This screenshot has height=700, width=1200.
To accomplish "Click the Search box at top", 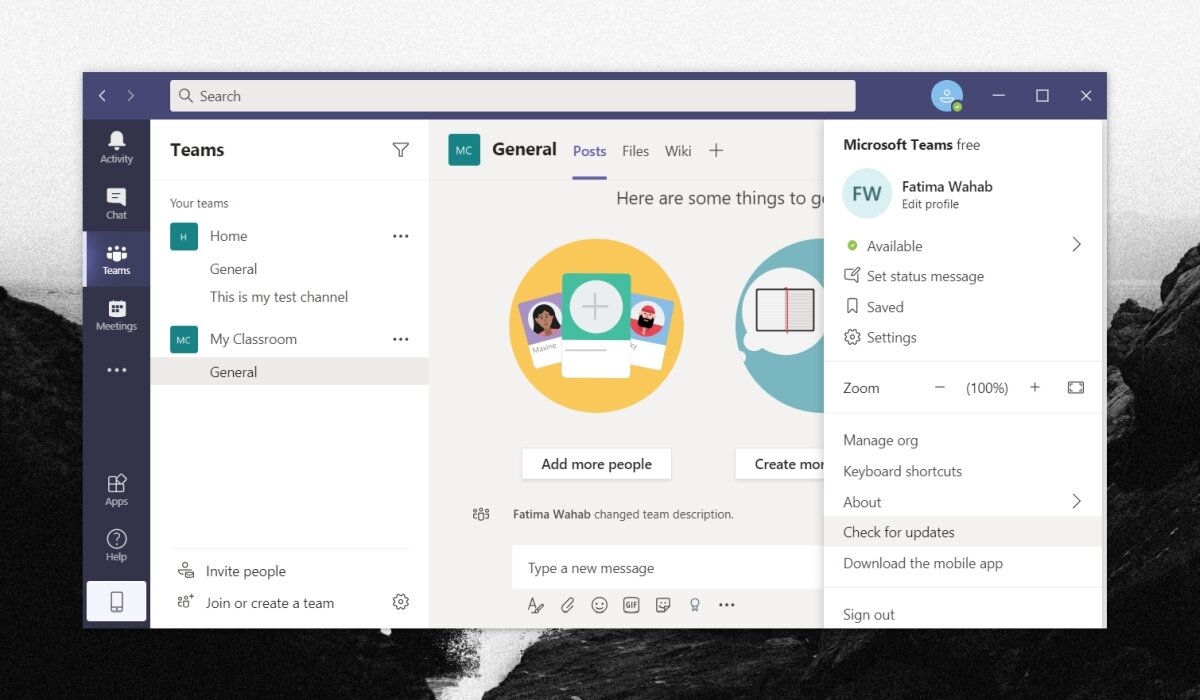I will (512, 96).
